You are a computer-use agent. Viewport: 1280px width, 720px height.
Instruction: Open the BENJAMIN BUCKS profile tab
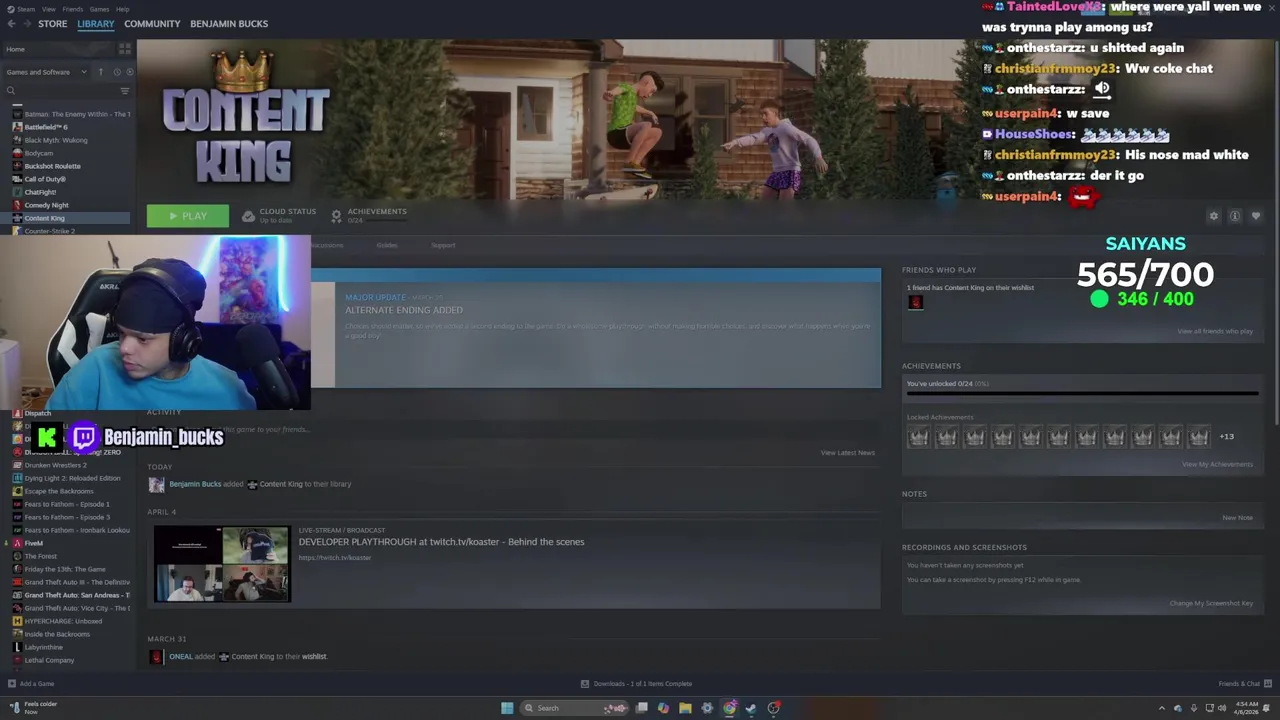click(x=229, y=24)
